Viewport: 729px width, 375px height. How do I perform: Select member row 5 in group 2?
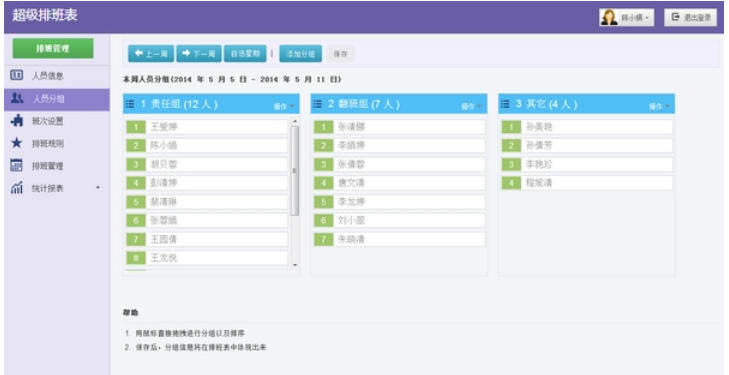(x=399, y=202)
